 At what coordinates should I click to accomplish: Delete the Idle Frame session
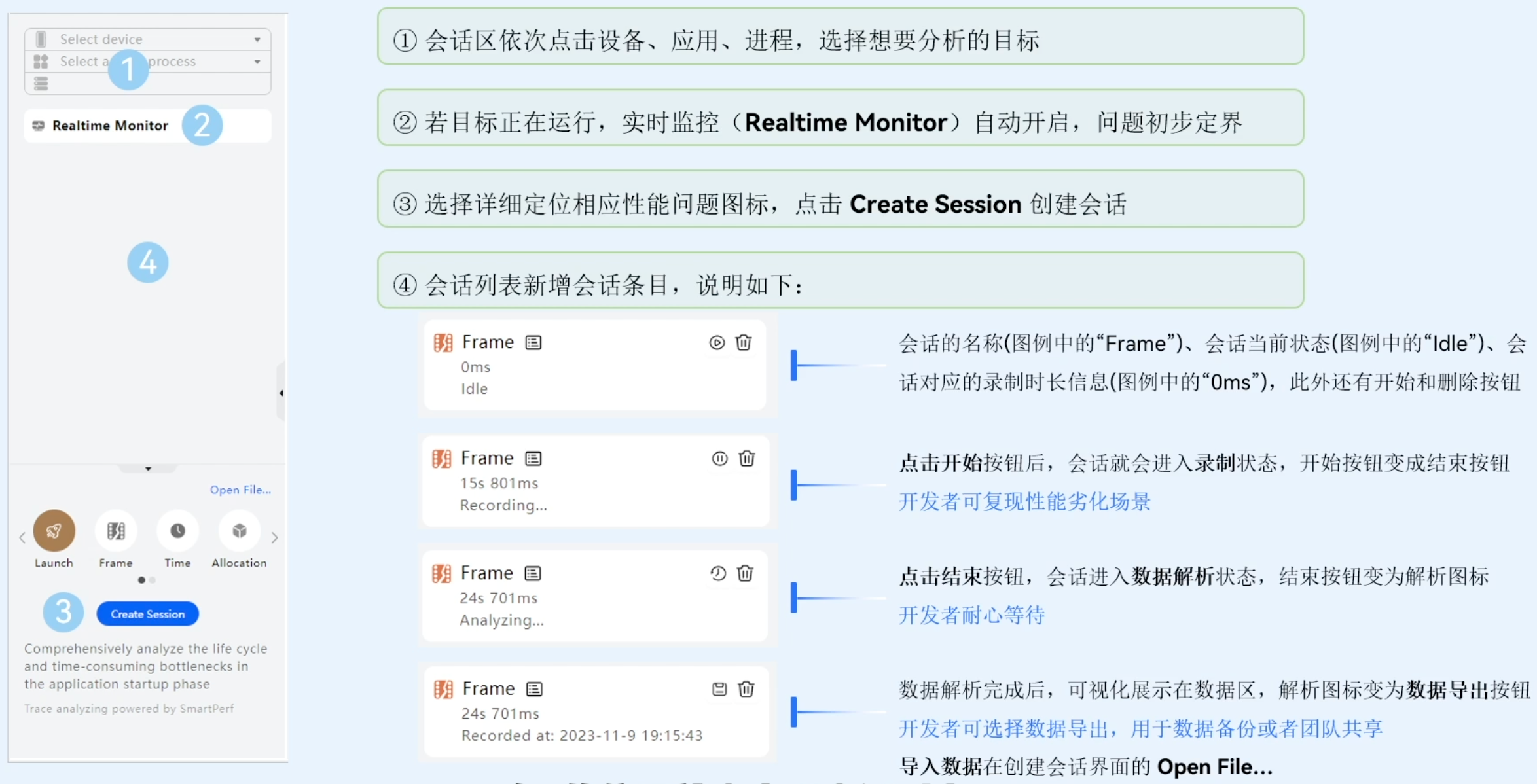pyautogui.click(x=744, y=343)
